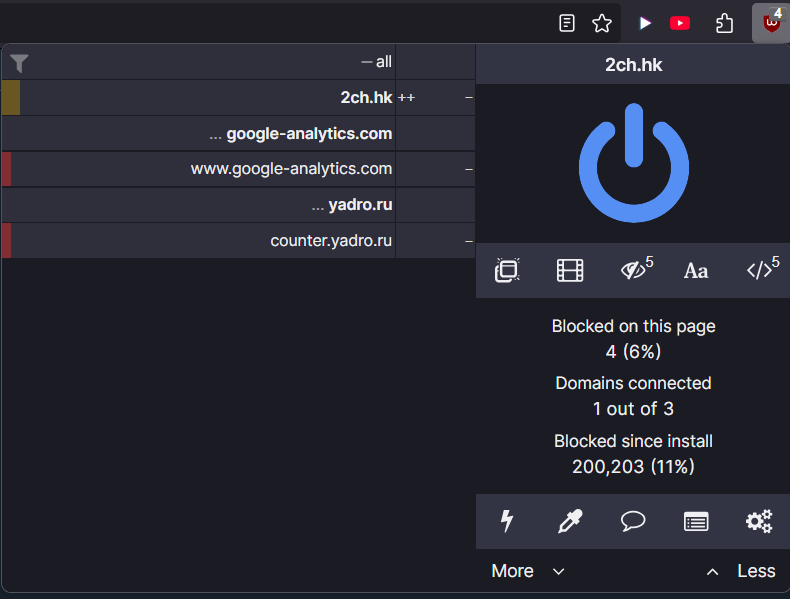Click red cell beside counter.yadro.ru

pyautogui.click(x=7, y=241)
